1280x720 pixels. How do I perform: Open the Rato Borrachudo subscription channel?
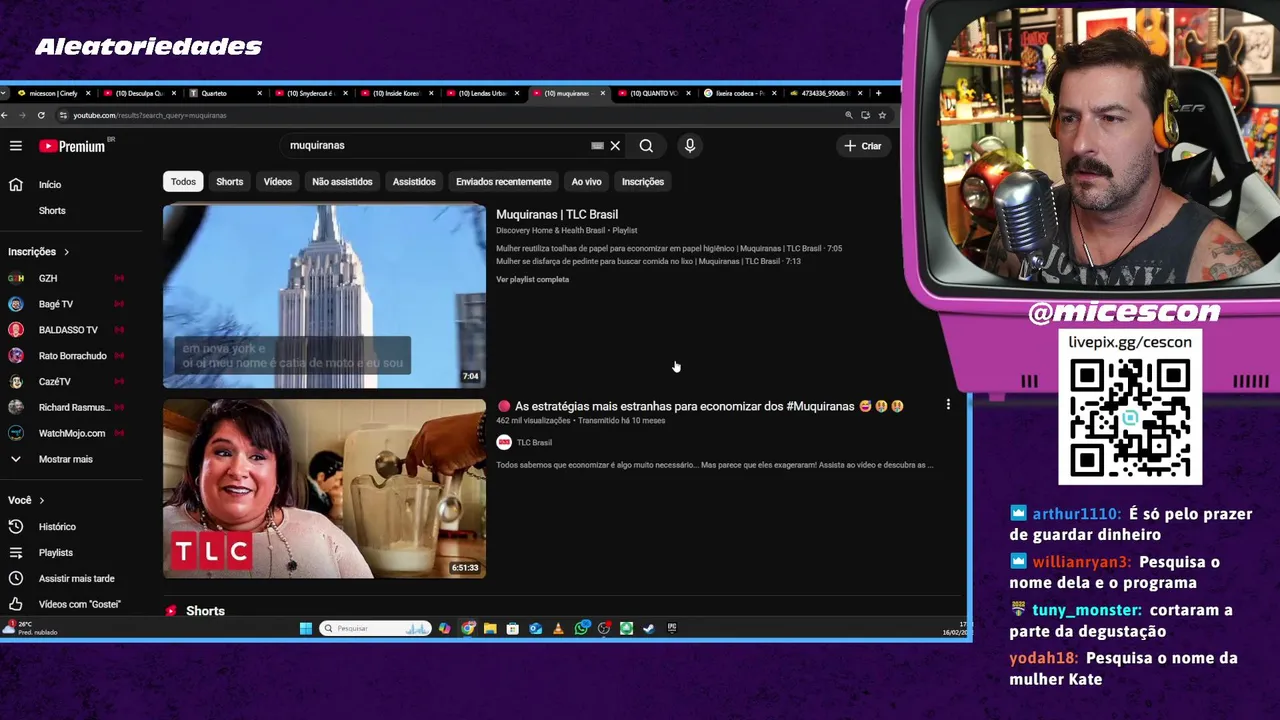pos(72,356)
